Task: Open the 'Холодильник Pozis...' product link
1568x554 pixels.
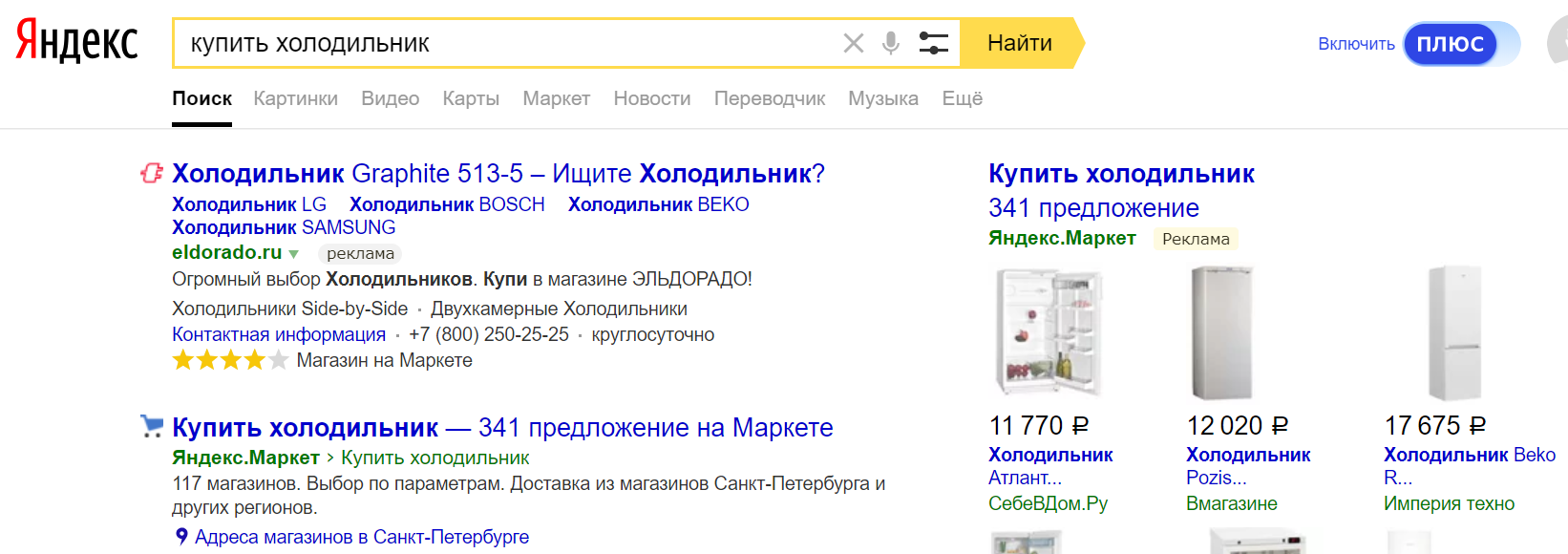Action: tap(1248, 466)
